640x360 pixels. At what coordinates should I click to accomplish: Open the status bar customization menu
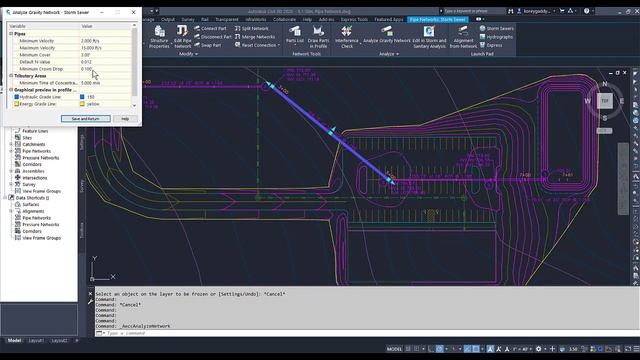click(x=636, y=349)
